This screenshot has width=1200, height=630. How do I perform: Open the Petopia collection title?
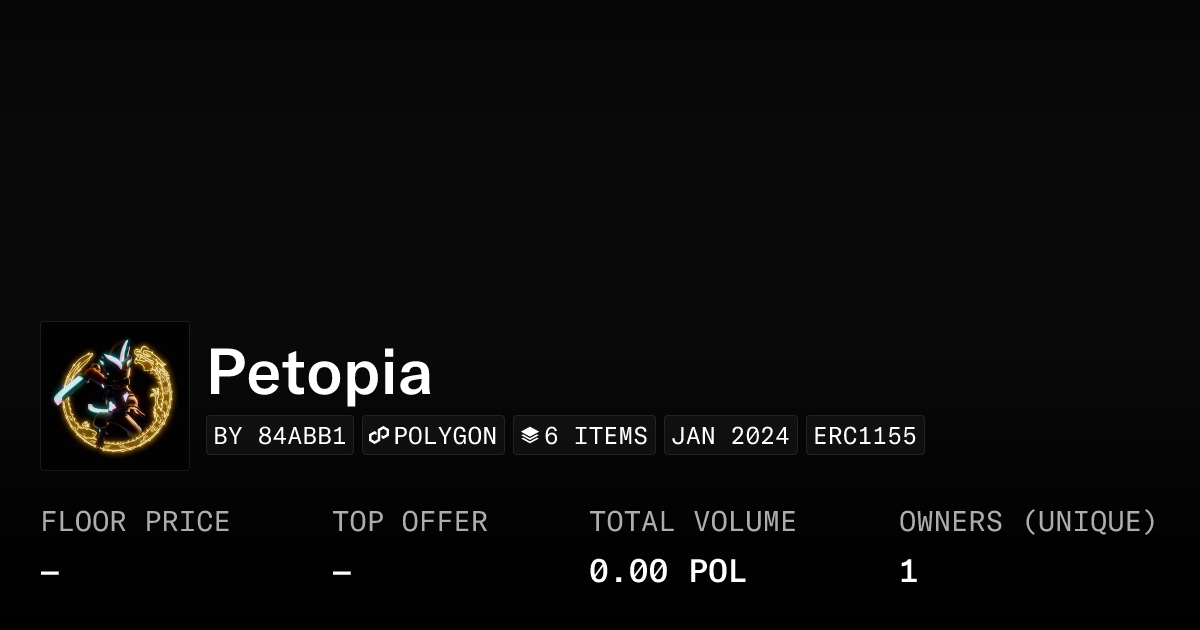[x=320, y=373]
